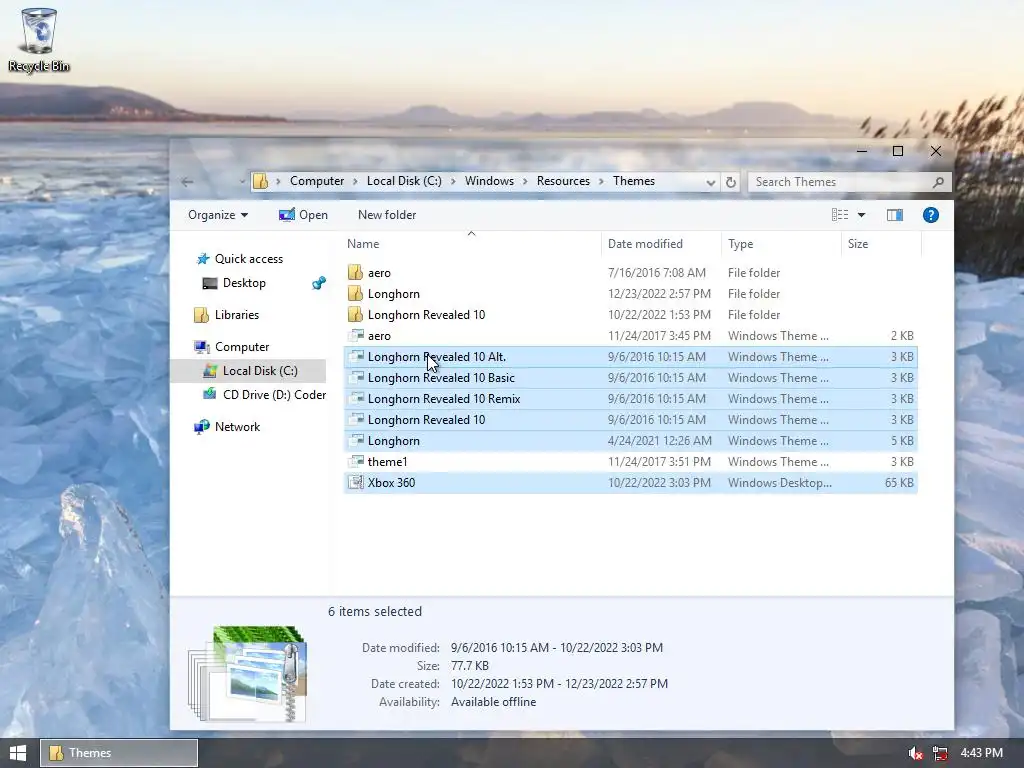Click New folder in the toolbar
1024x768 pixels.
(x=387, y=215)
